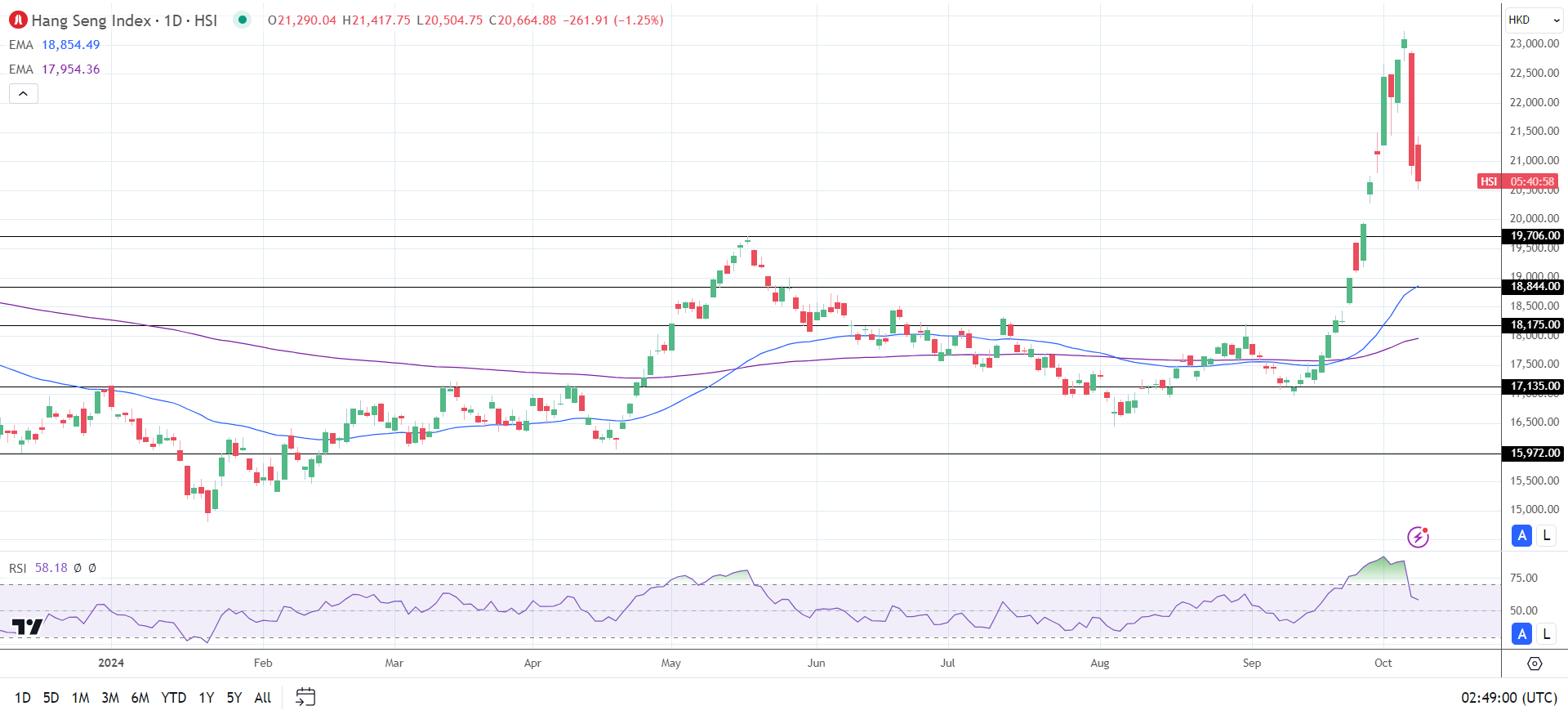Click the Hang Seng Index symbol title
This screenshot has width=1568, height=715.
pos(124,20)
